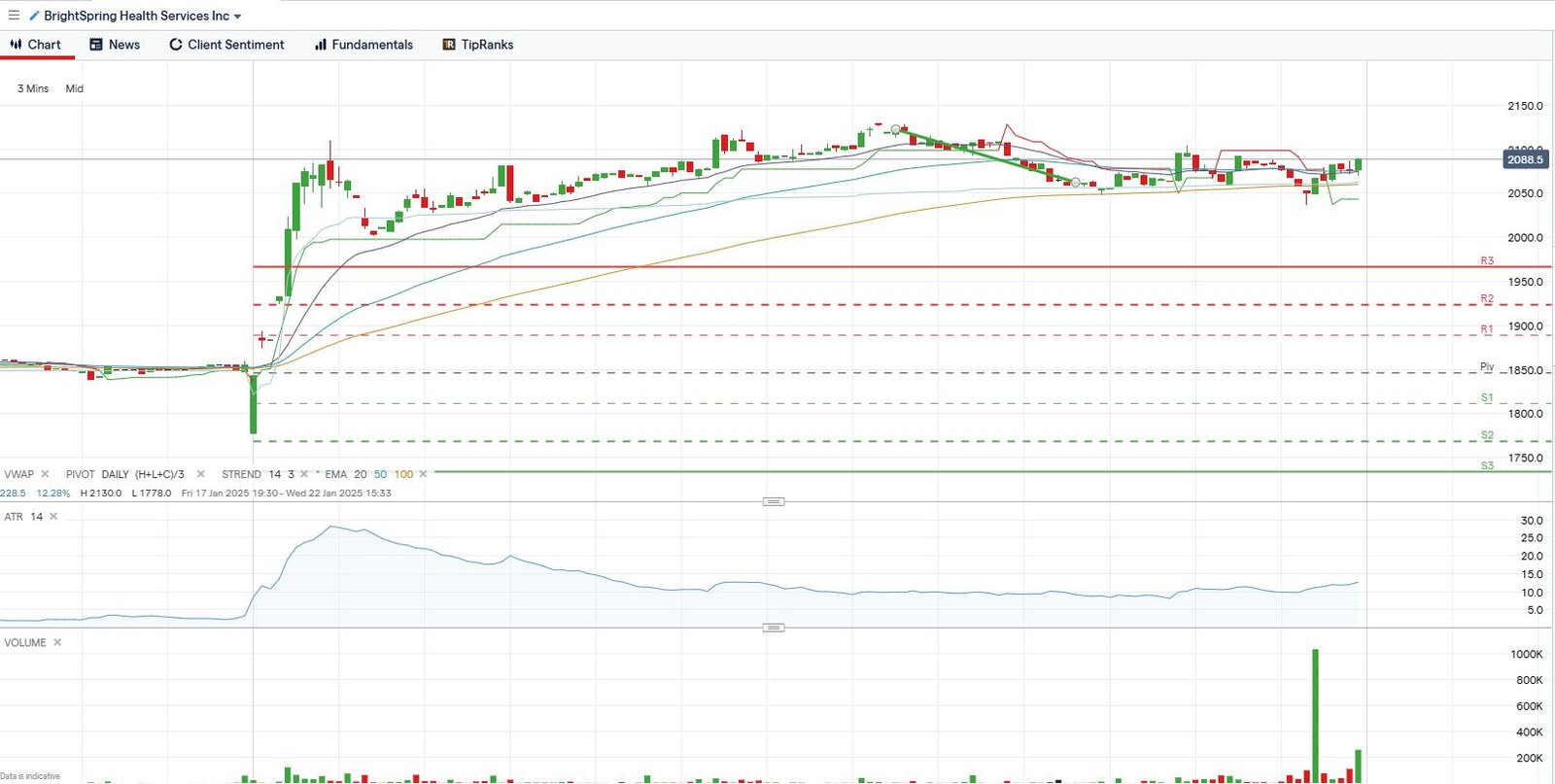
Task: Switch to the News tab
Action: (115, 45)
